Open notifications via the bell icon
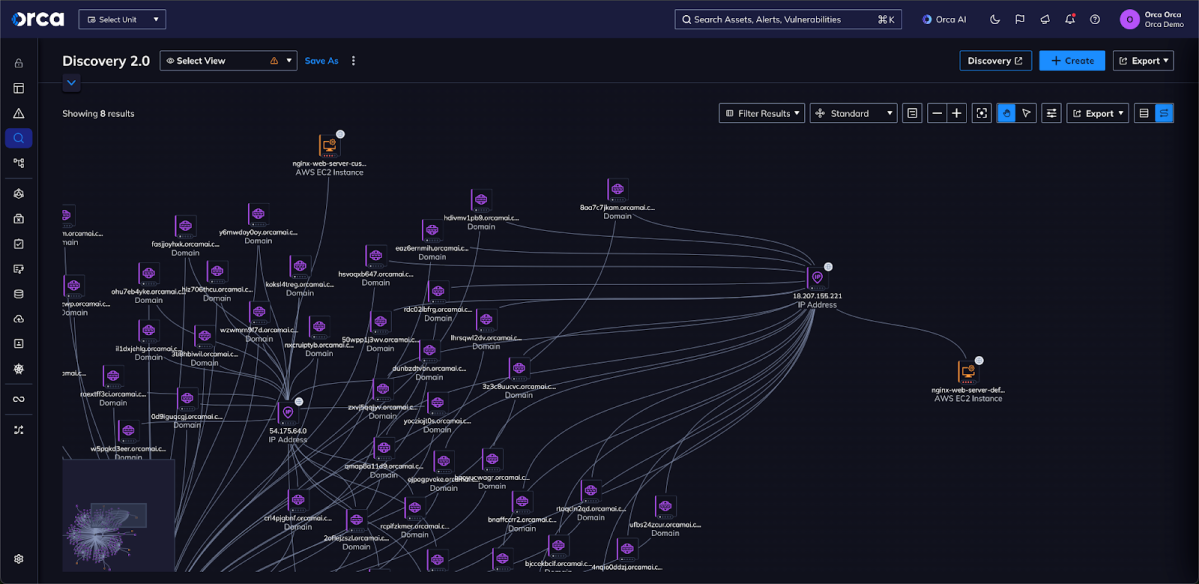Image resolution: width=1199 pixels, height=584 pixels. 1068,18
